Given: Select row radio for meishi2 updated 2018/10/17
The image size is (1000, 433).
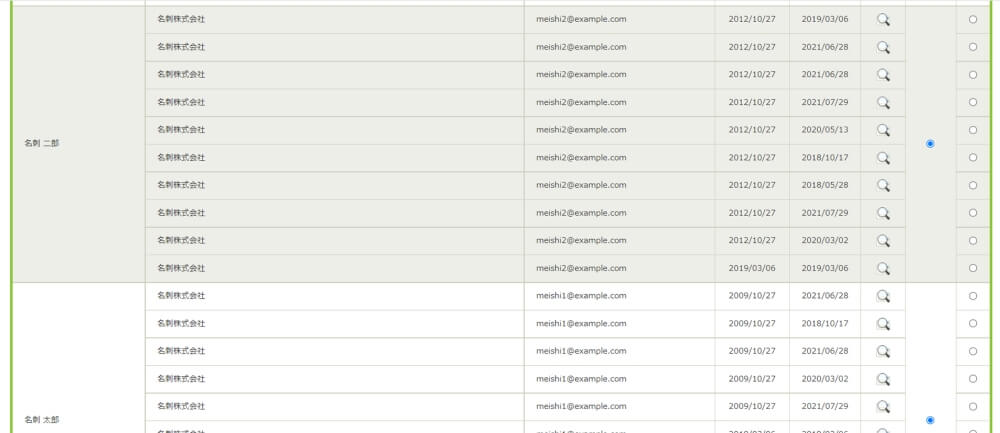Looking at the screenshot, I should click(x=973, y=158).
